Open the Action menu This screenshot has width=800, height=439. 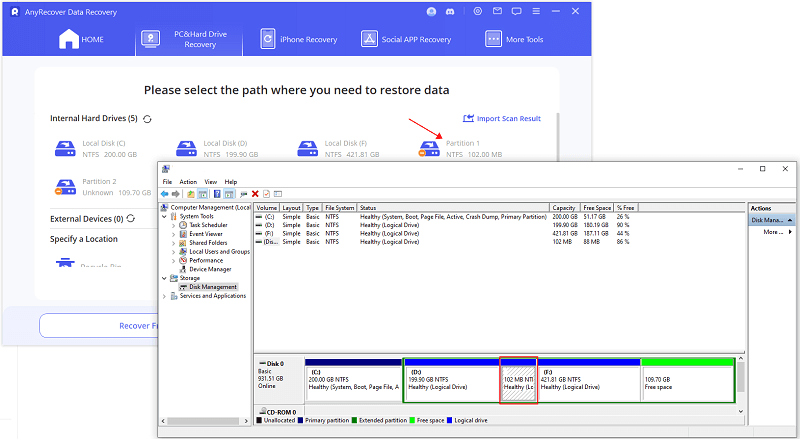187,181
